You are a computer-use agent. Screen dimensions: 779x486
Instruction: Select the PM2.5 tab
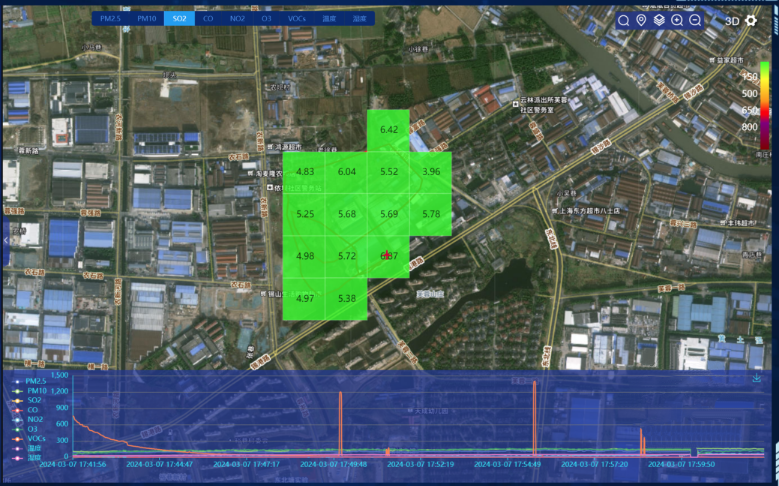(110, 19)
